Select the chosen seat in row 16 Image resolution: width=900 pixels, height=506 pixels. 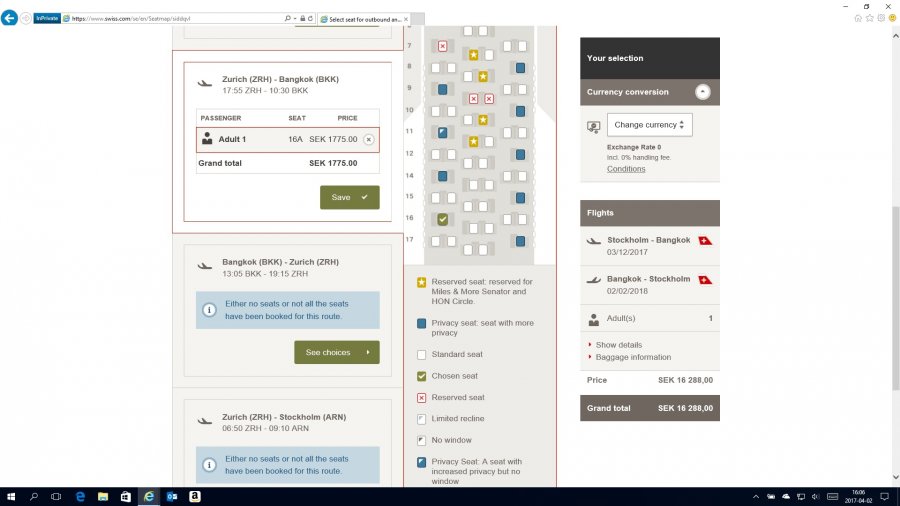click(442, 219)
